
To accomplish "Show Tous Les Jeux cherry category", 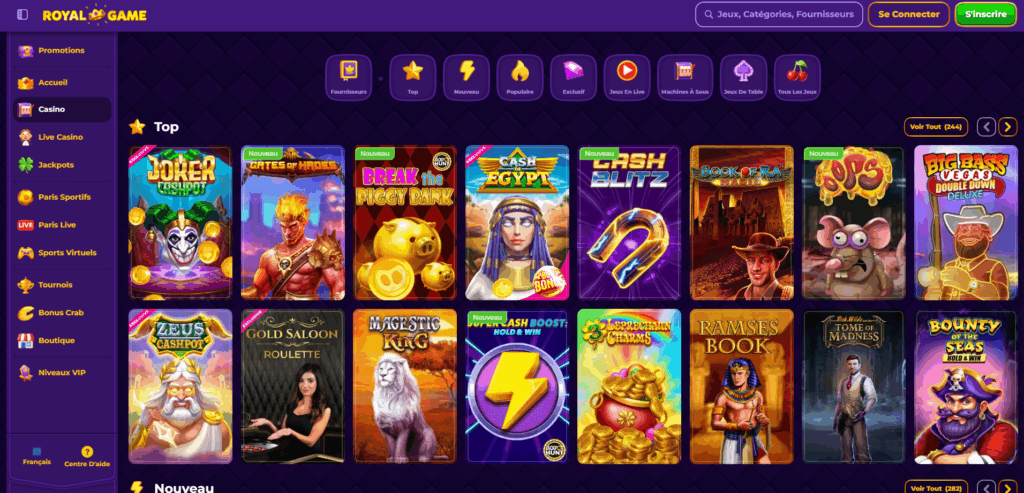I will (797, 77).
